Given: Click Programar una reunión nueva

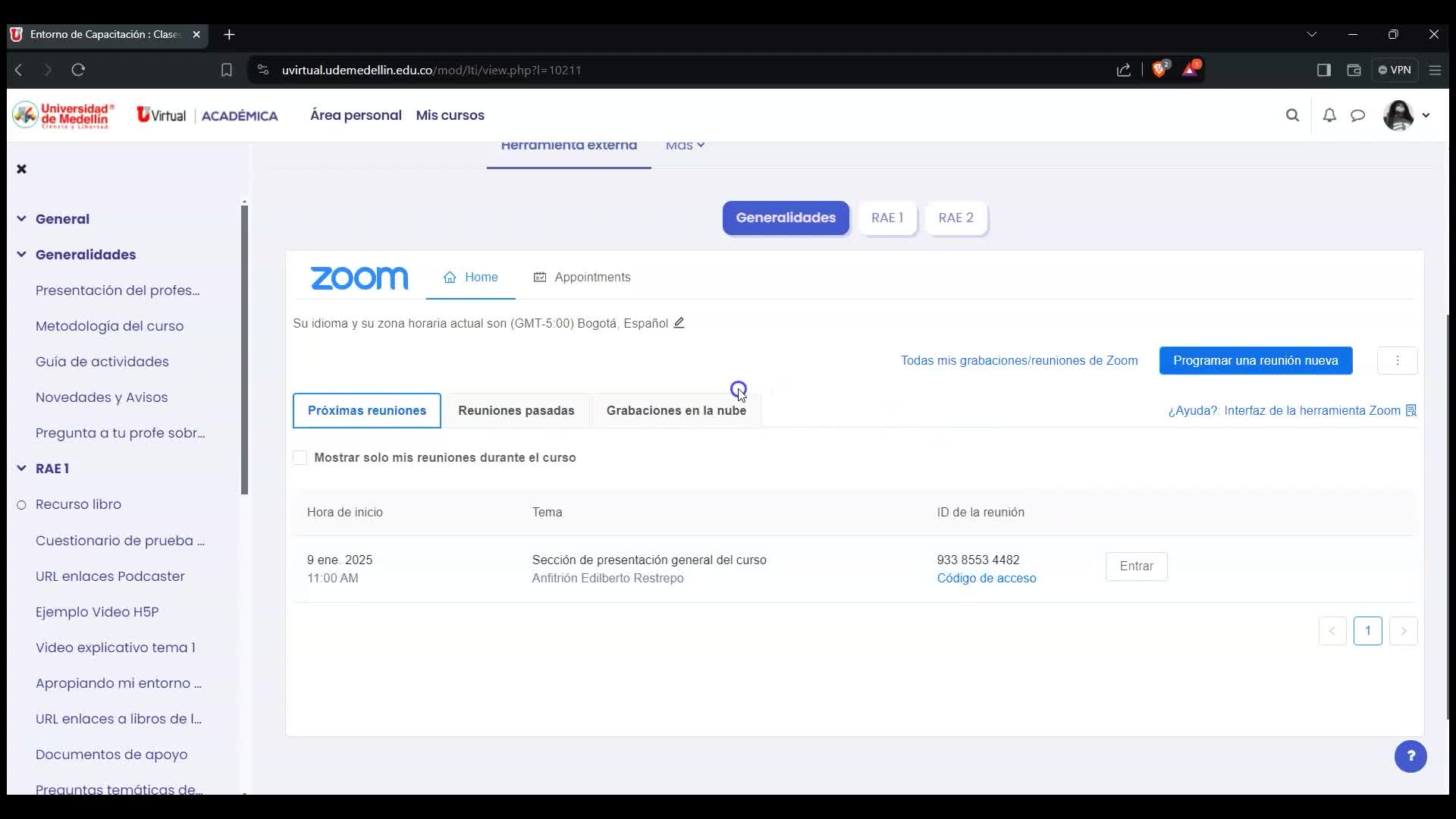Looking at the screenshot, I should [1256, 361].
